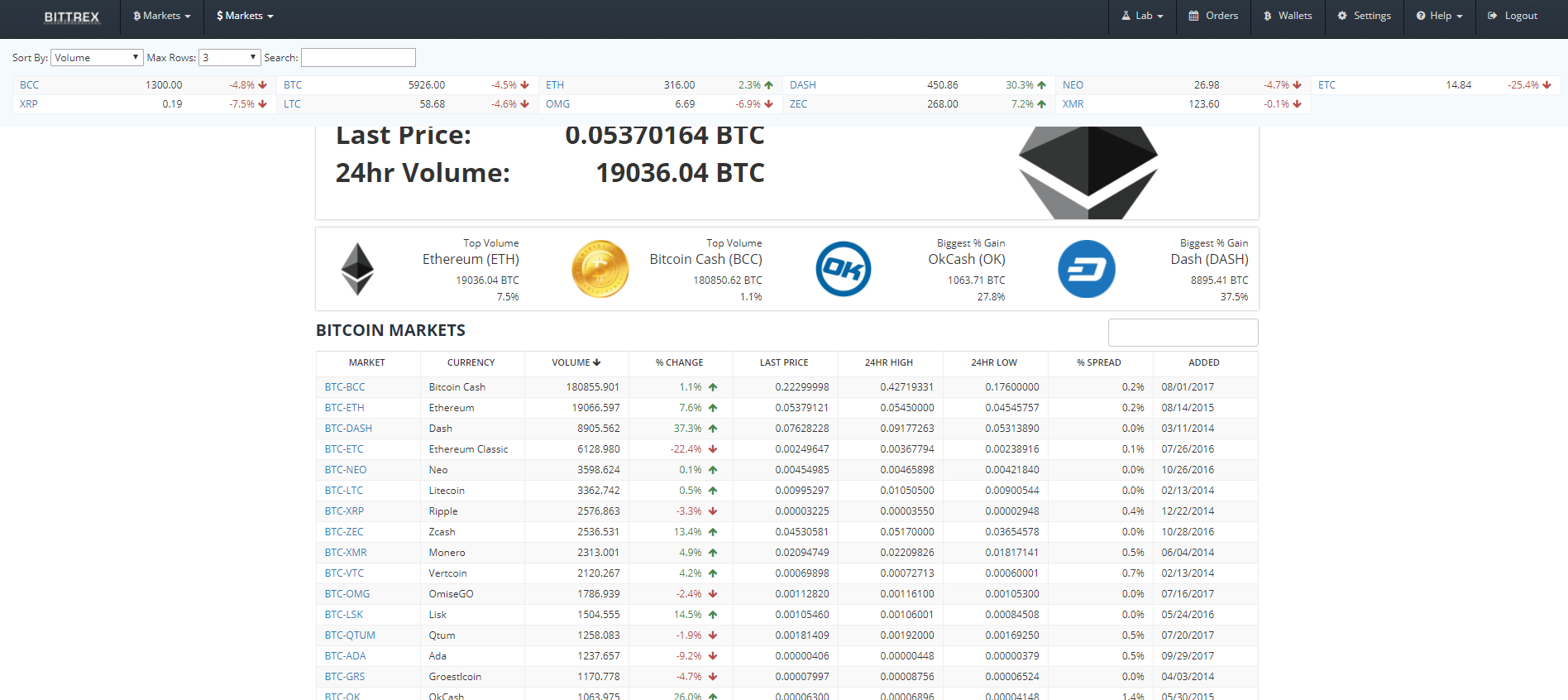1568x700 pixels.
Task: Expand the Dollar Markets menu
Action: click(245, 16)
